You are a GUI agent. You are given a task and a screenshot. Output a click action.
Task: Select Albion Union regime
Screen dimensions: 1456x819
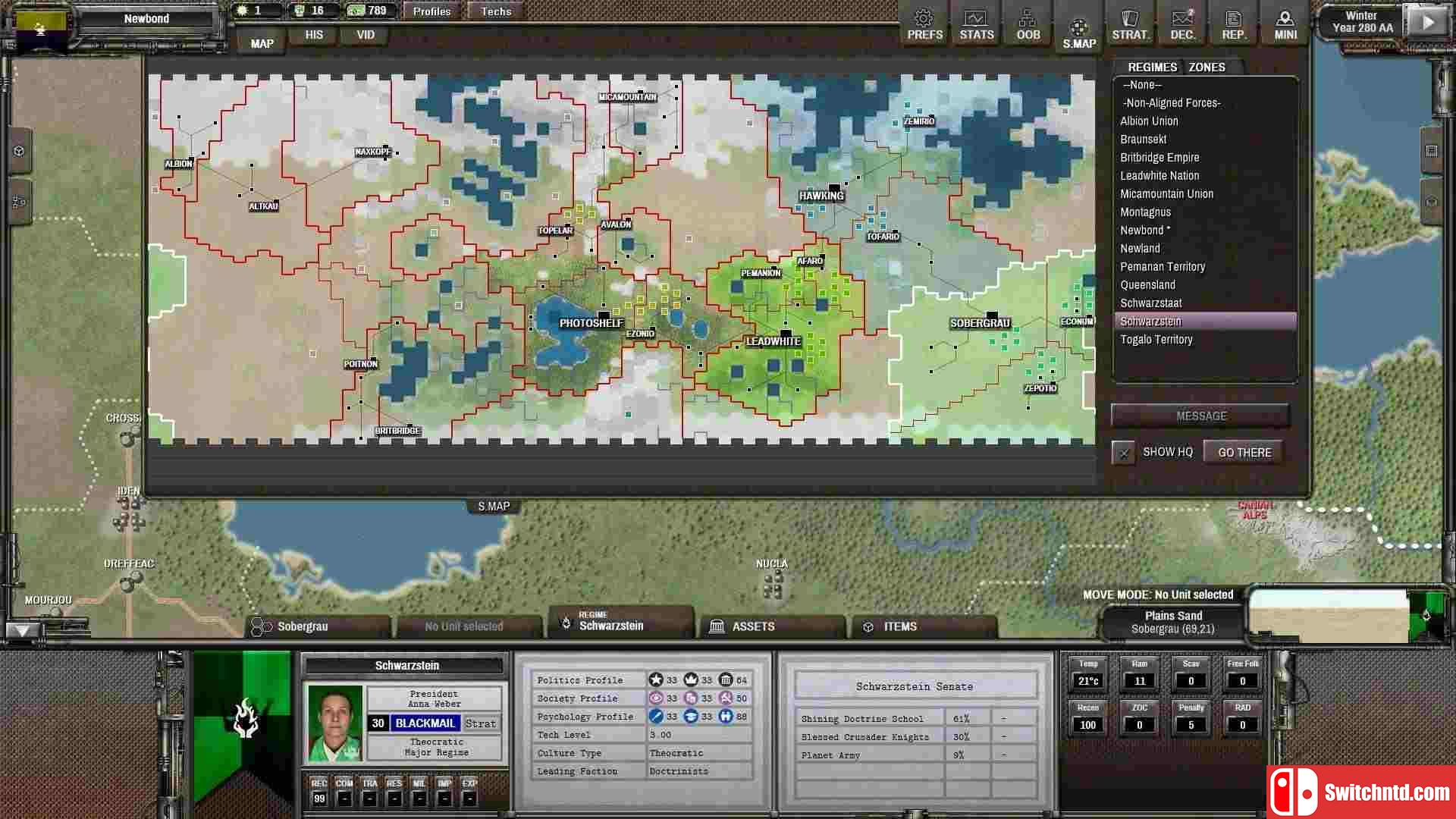(1205, 121)
